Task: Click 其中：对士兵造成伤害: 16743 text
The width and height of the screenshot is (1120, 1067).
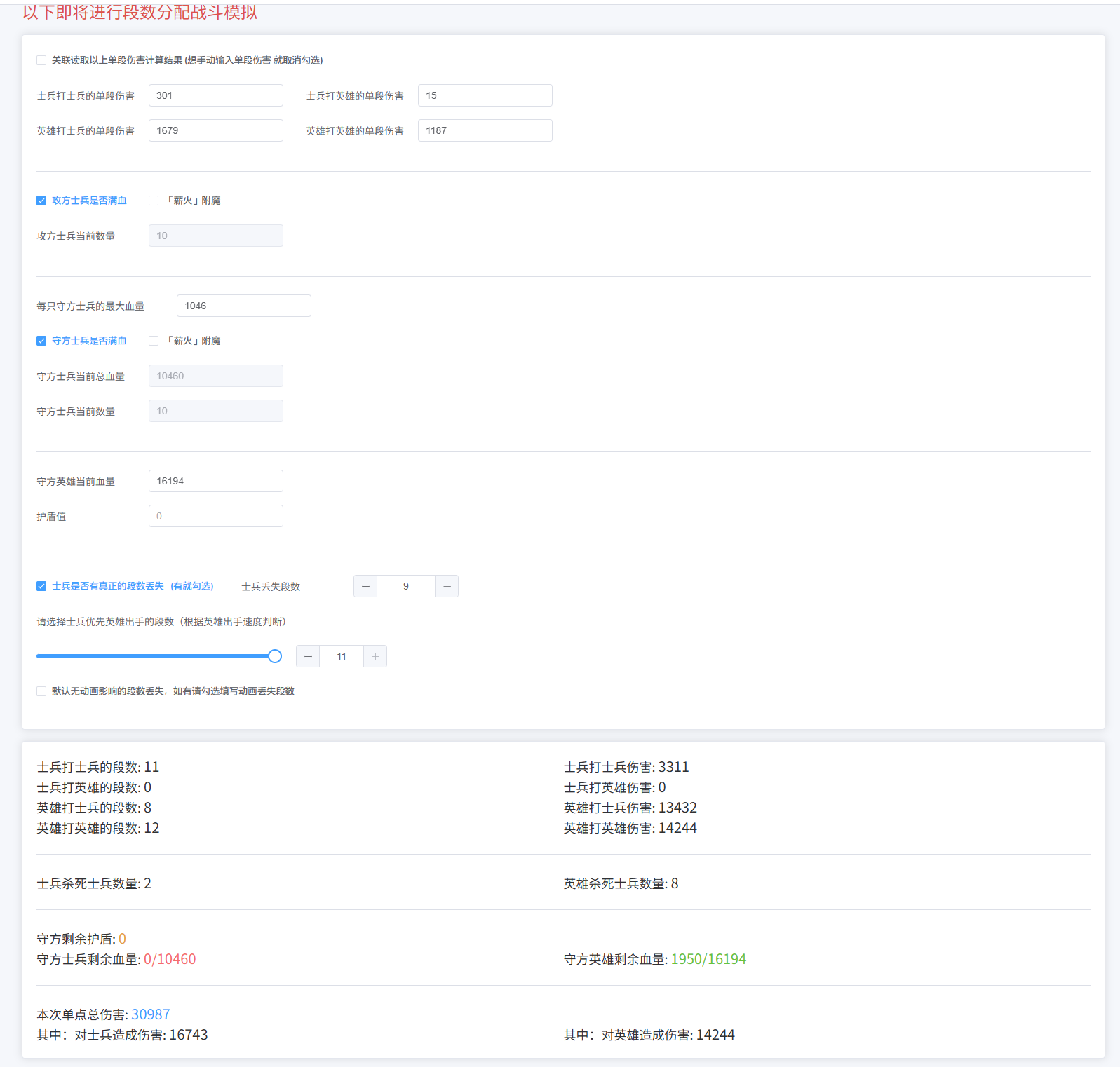Action: pos(122,1035)
